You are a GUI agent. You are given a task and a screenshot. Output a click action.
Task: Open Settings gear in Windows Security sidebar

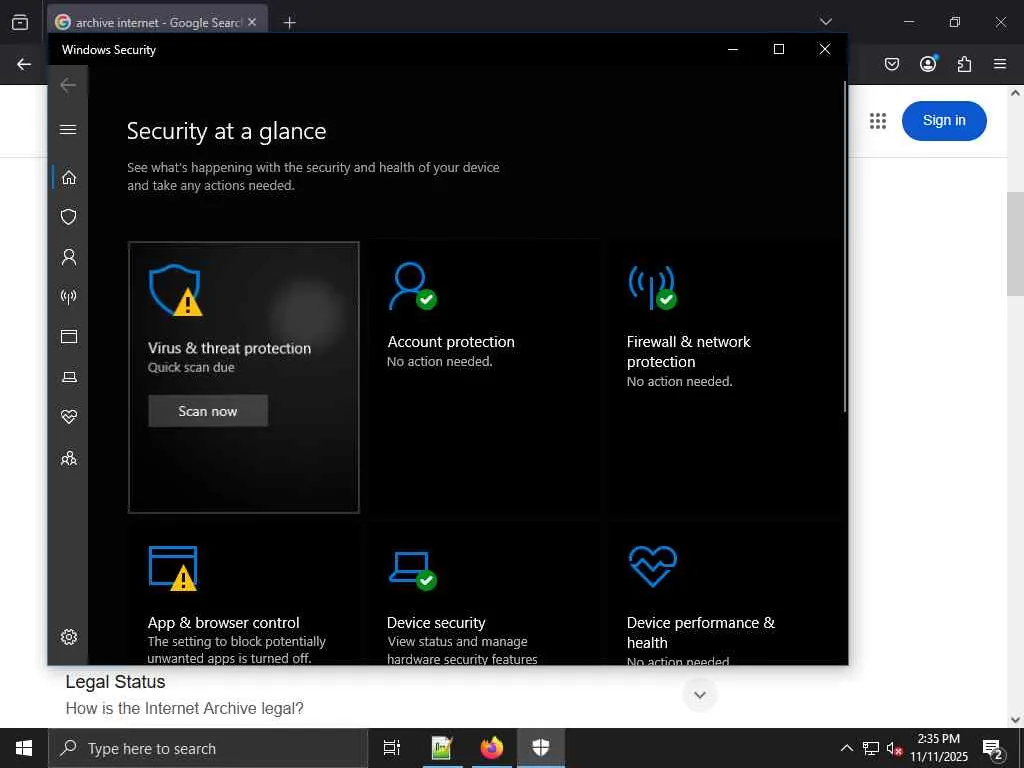[69, 637]
